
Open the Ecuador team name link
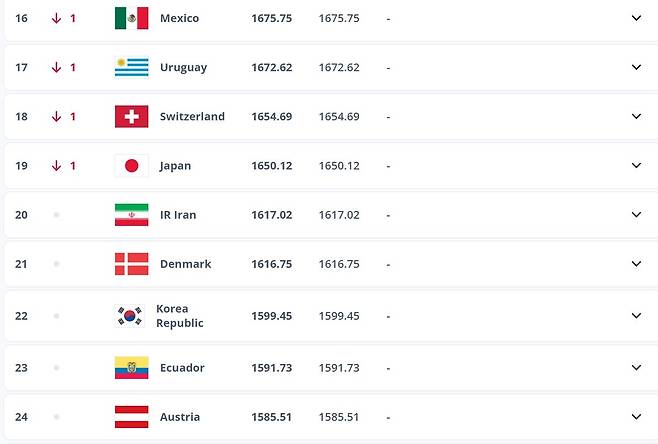click(x=182, y=368)
